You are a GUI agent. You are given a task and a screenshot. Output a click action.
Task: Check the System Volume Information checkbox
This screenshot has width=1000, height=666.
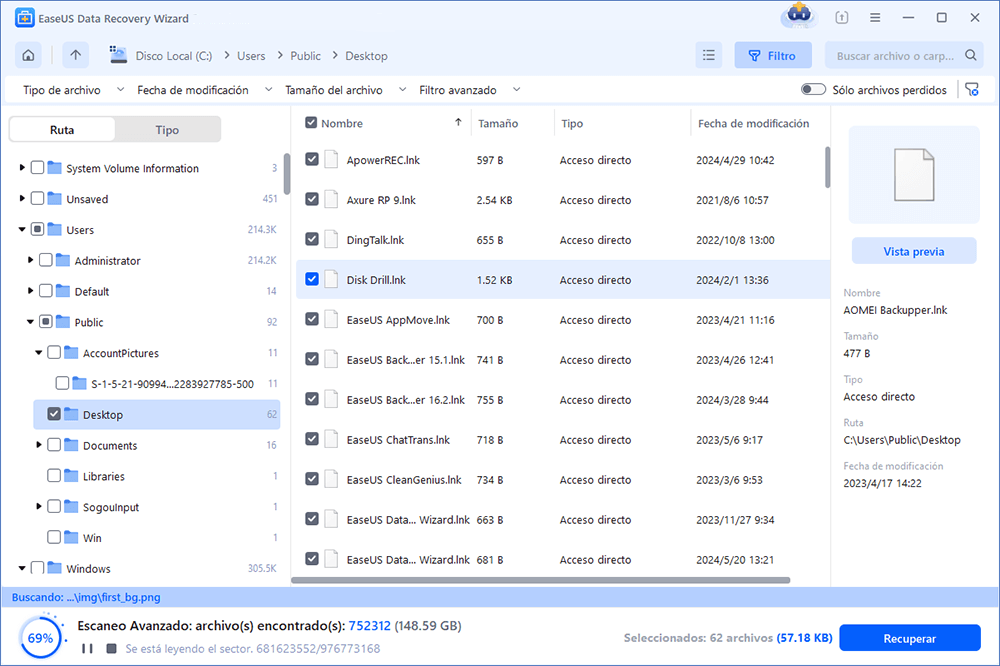coord(38,168)
